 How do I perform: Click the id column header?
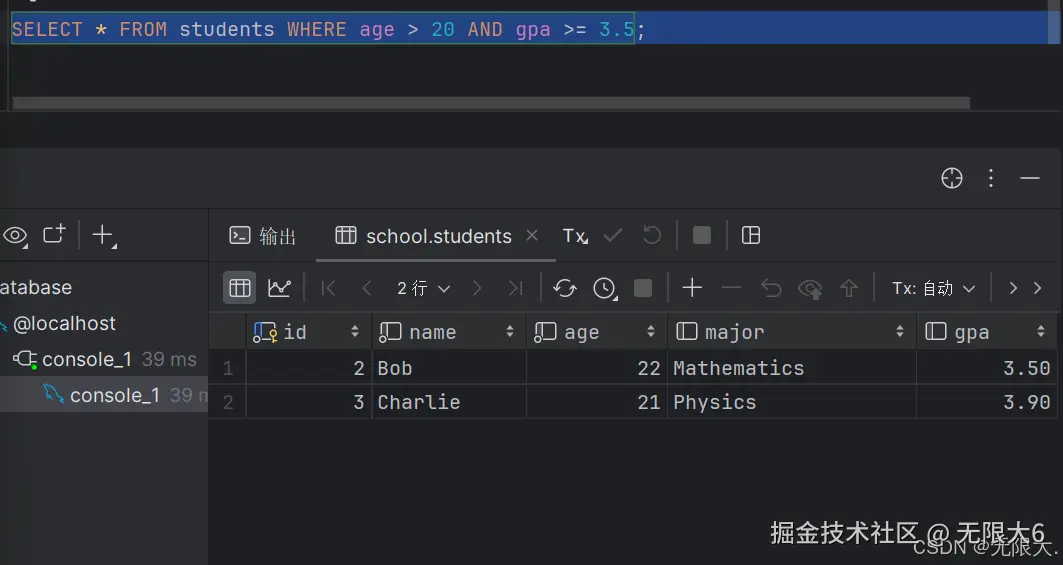308,332
